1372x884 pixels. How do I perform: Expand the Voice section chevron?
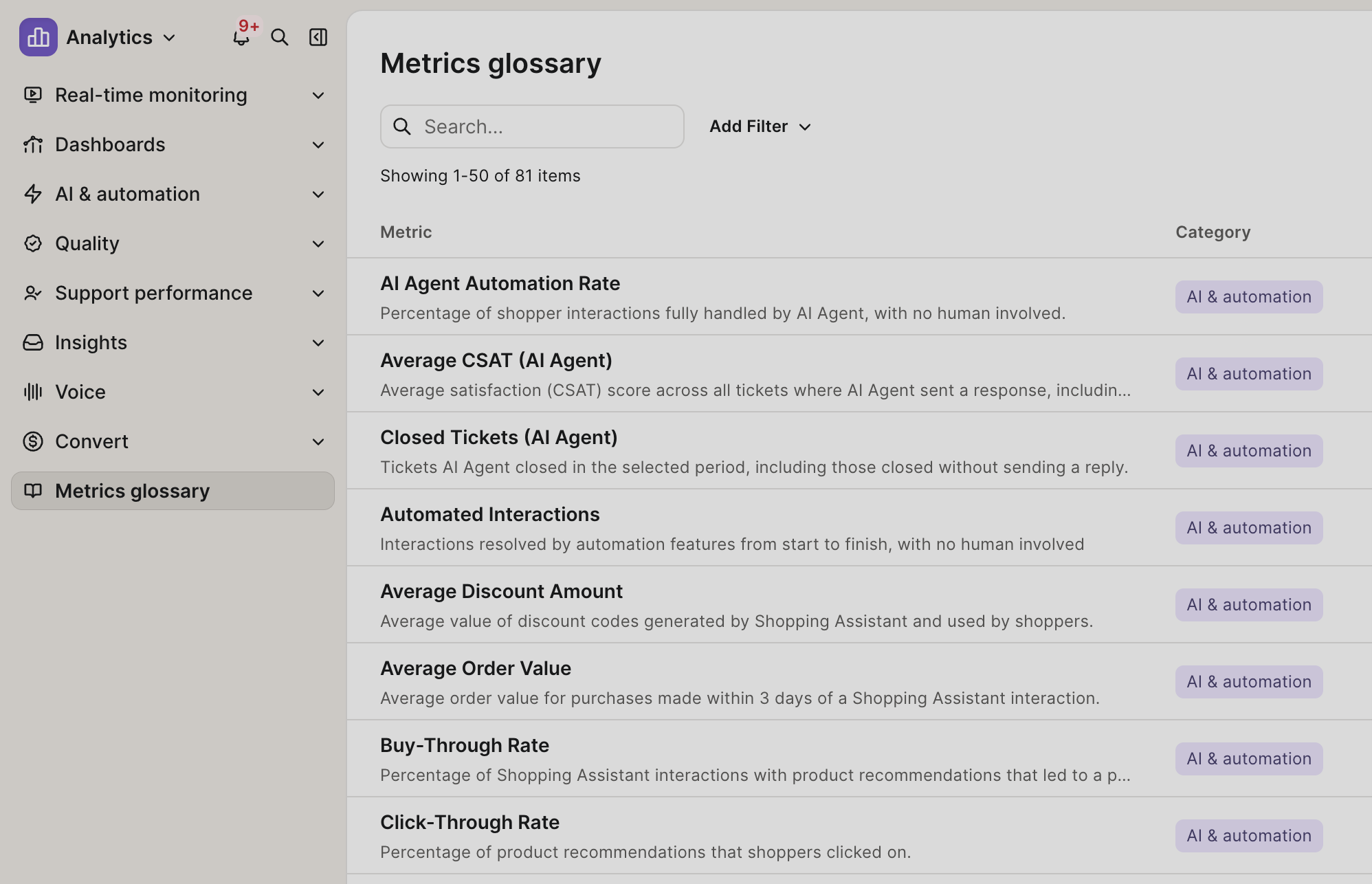click(x=318, y=393)
